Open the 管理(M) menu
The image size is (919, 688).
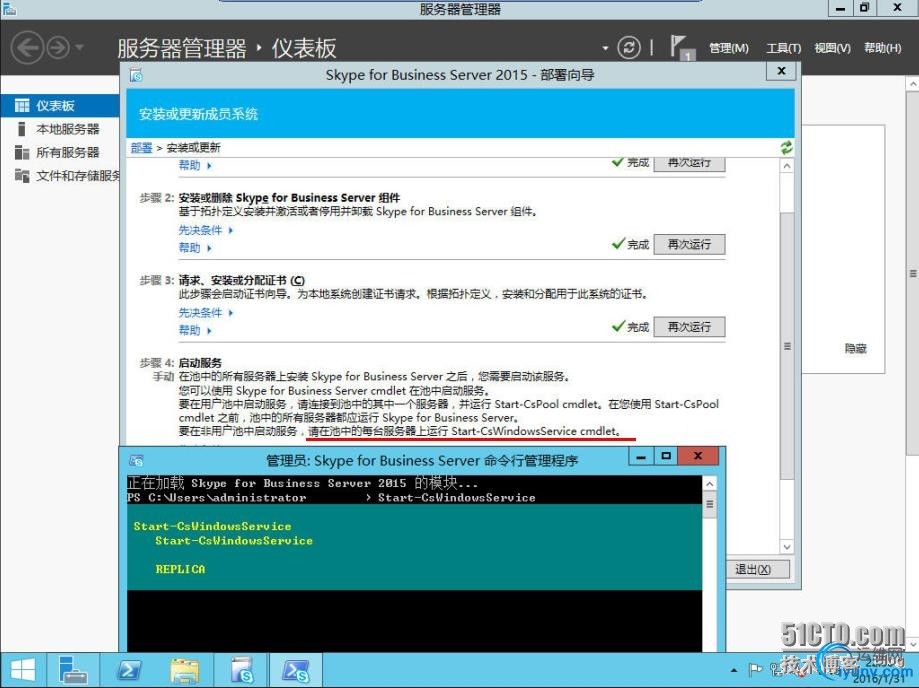[729, 48]
